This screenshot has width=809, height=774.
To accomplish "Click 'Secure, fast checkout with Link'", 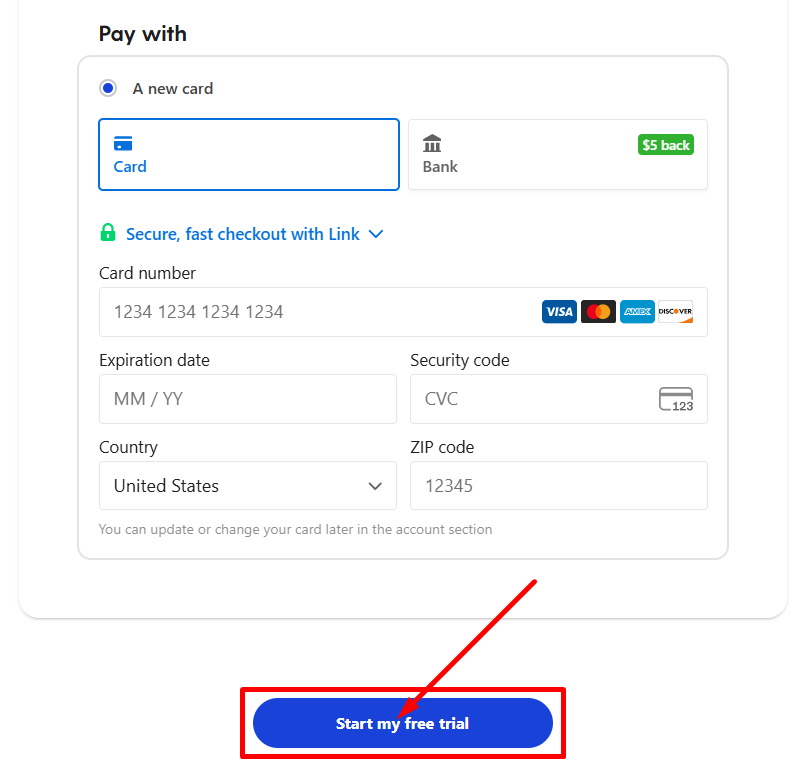I will [242, 234].
